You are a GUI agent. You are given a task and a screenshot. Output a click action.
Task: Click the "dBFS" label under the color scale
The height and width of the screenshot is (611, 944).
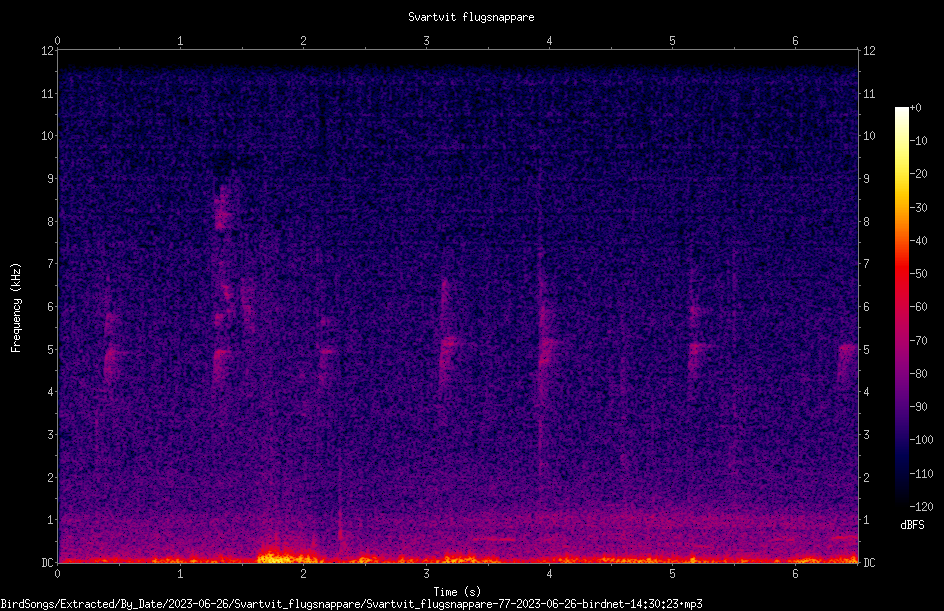[x=912, y=525]
